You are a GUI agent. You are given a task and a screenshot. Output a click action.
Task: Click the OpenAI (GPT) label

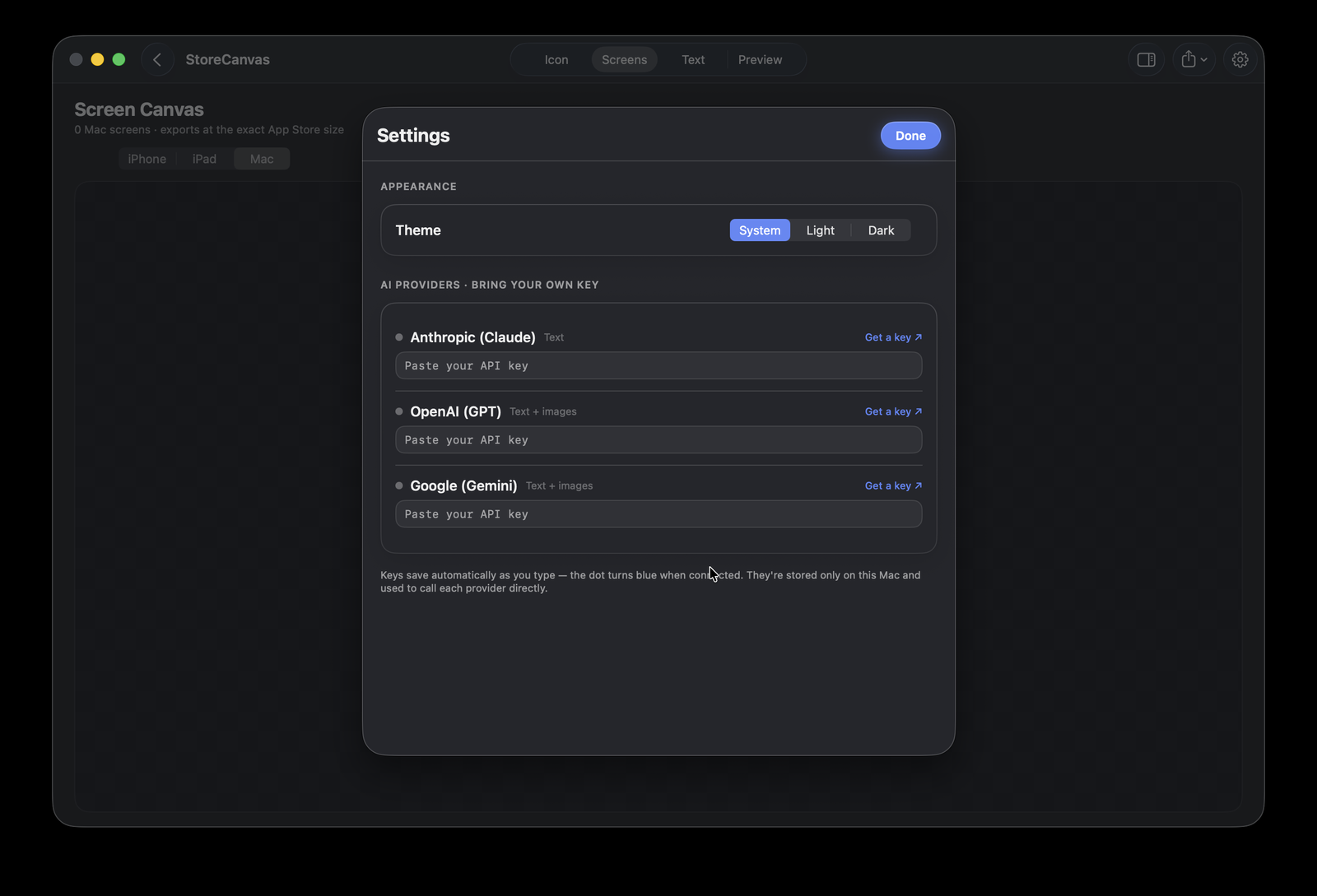tap(455, 411)
